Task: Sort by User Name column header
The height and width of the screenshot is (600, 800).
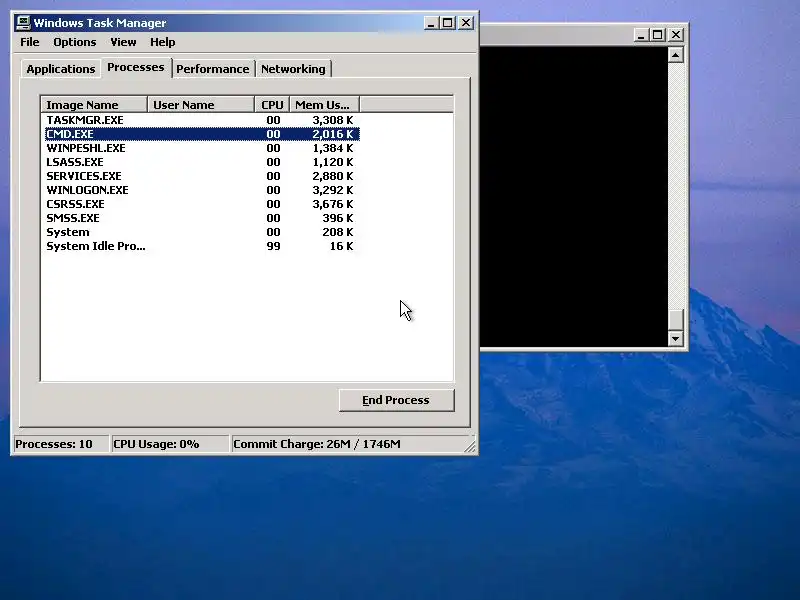Action: pyautogui.click(x=201, y=105)
